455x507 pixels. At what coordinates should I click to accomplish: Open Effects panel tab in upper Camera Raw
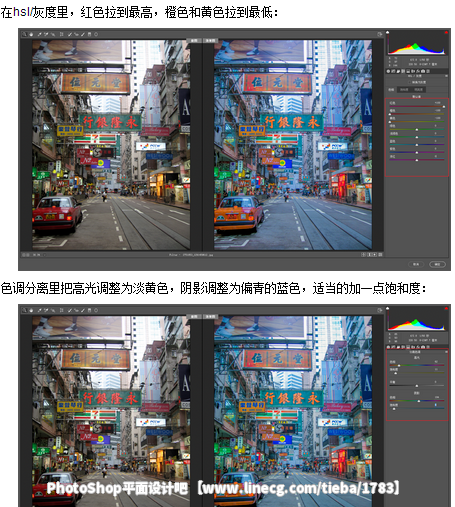pos(418,71)
